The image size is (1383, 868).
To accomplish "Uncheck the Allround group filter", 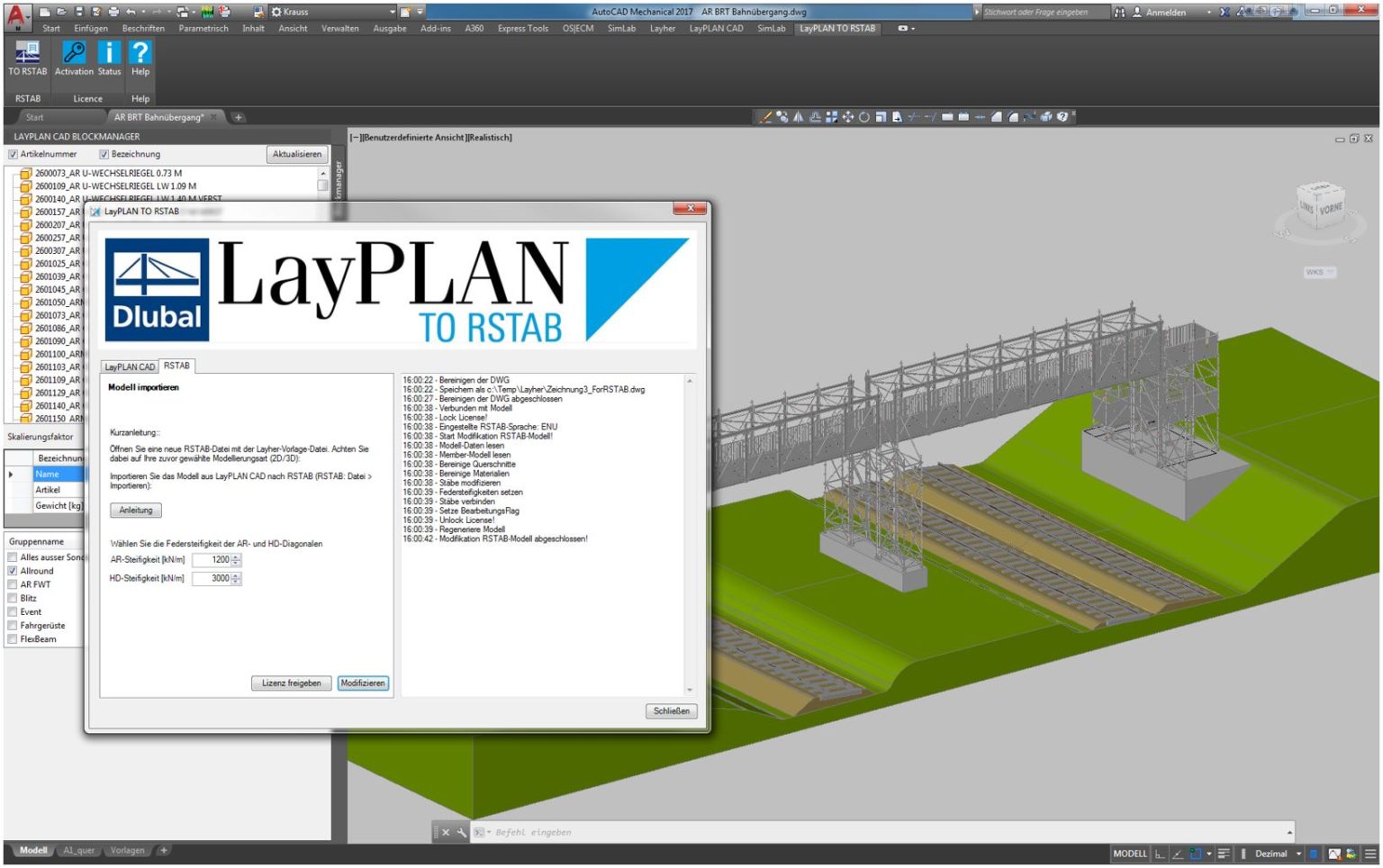I will click(13, 570).
